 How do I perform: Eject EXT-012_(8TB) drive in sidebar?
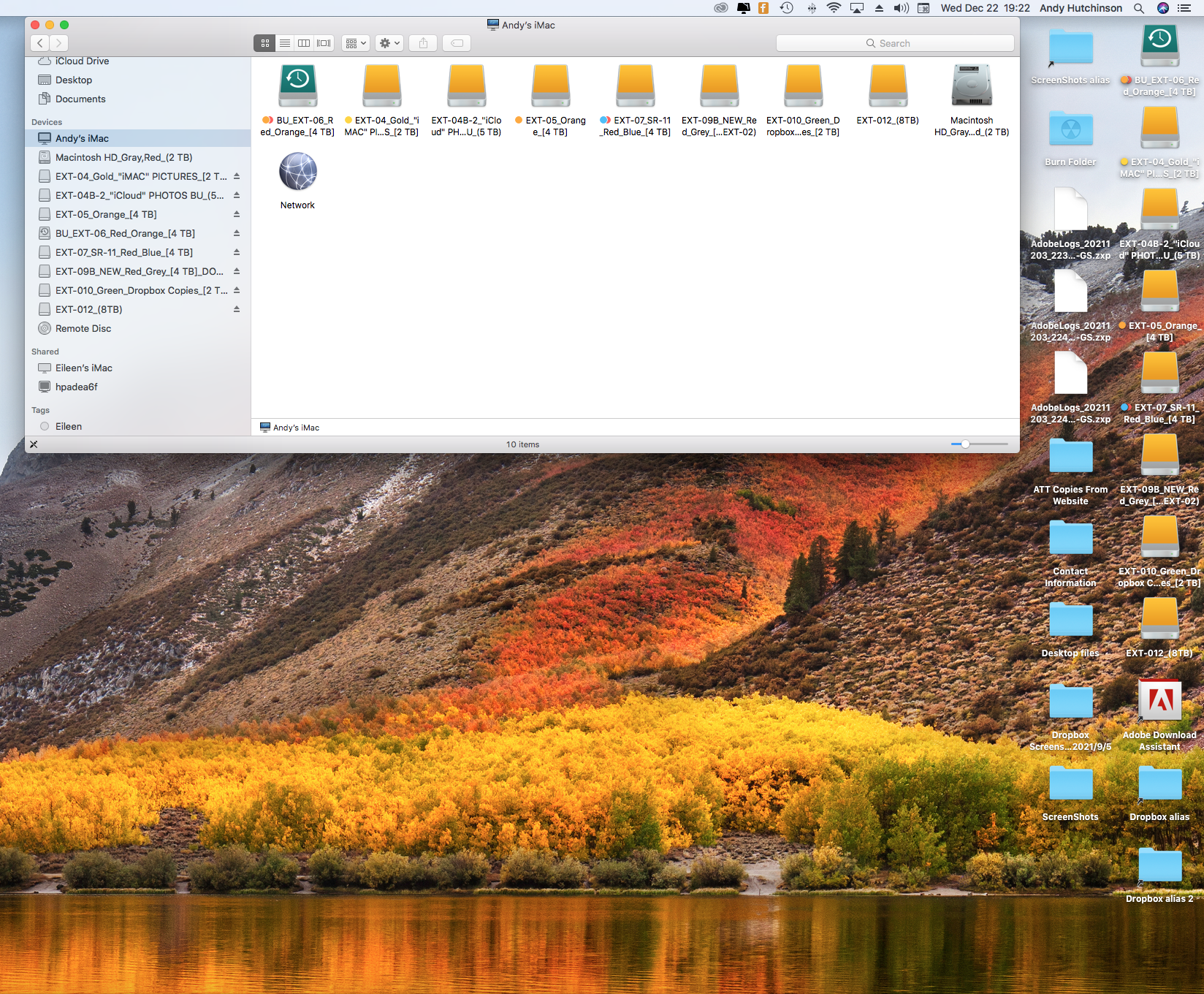click(x=237, y=309)
